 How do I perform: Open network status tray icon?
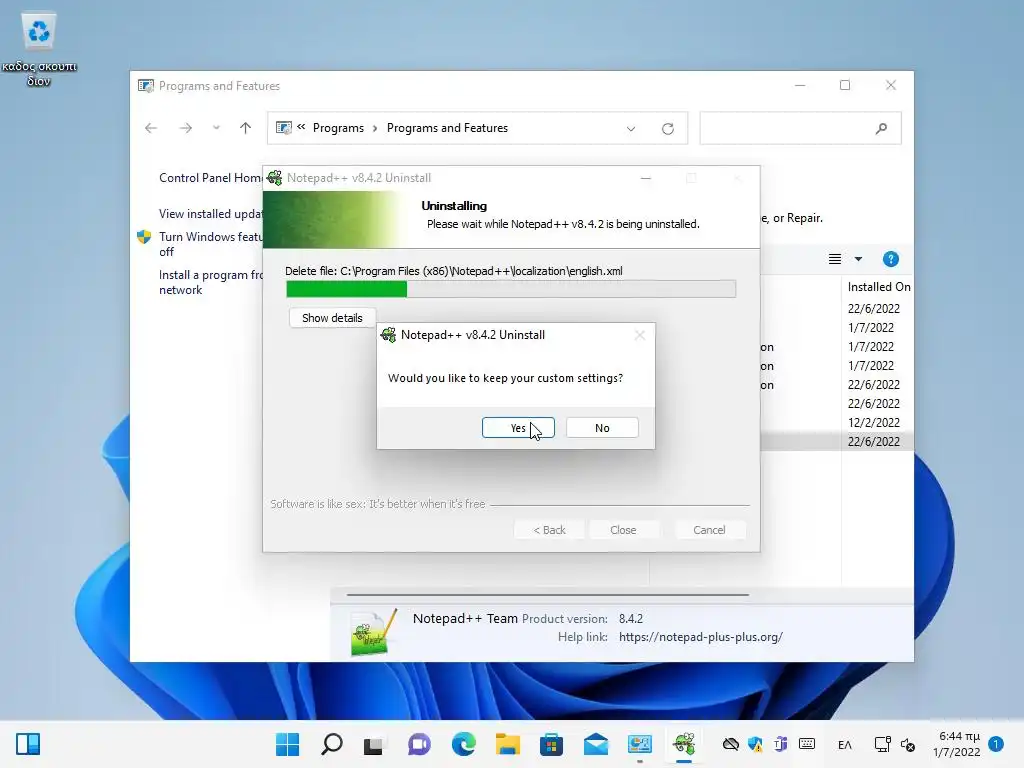882,744
